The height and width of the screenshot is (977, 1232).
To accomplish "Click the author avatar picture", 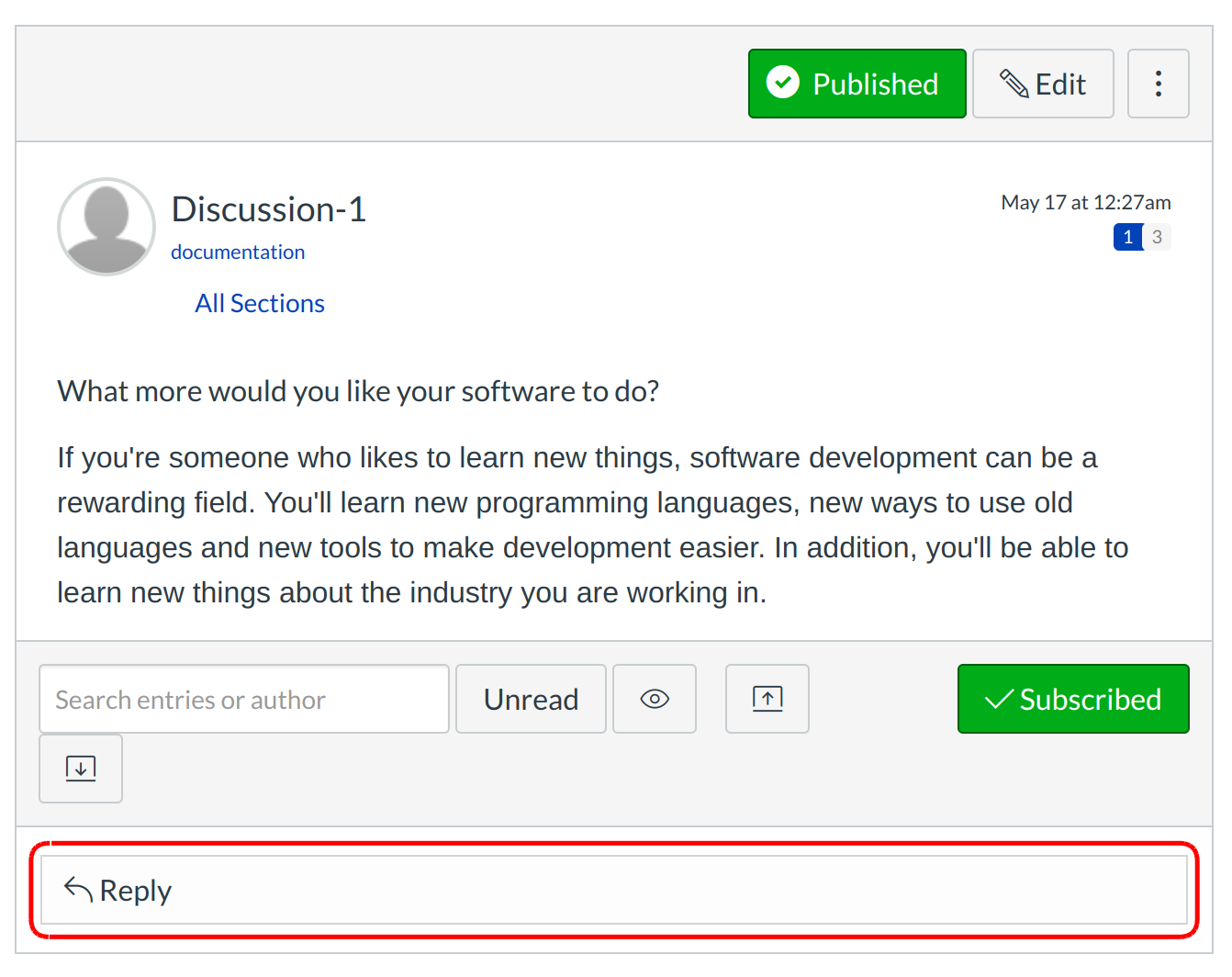I will [x=106, y=227].
